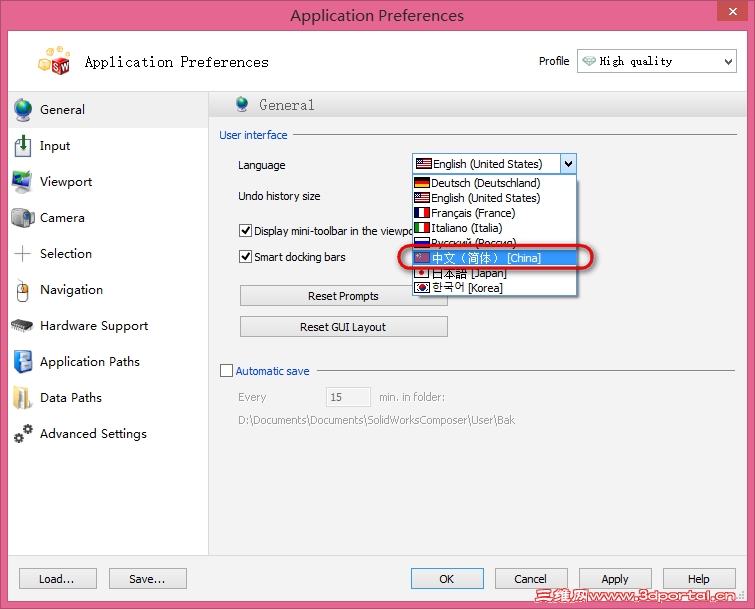Click the Viewport monitor icon
This screenshot has width=755, height=609.
(x=23, y=182)
